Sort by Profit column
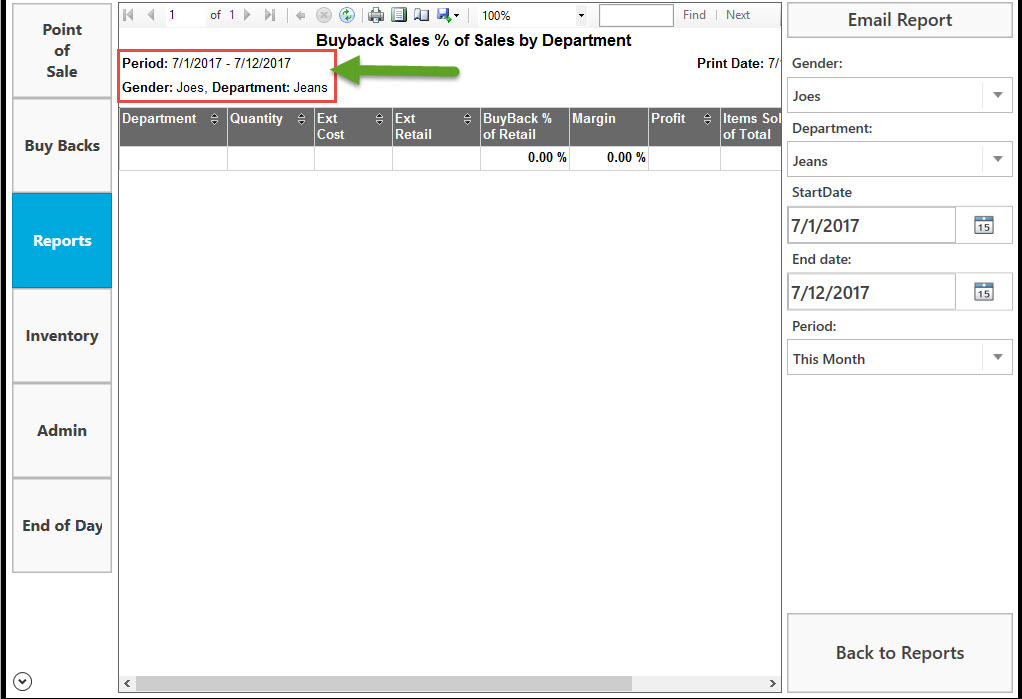 click(x=707, y=119)
